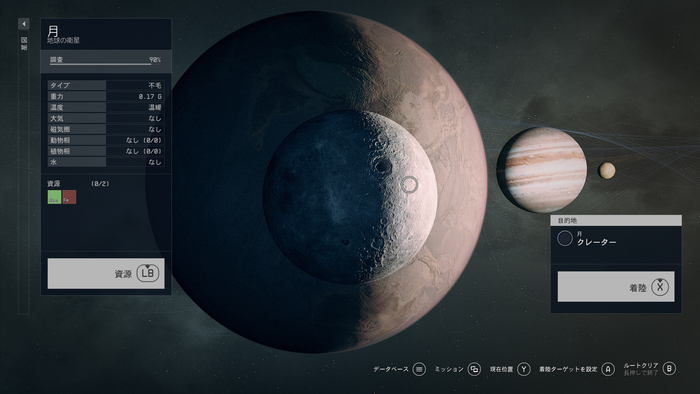The width and height of the screenshot is (700, 394).
Task: Click the 温度 row label
Action: (57, 107)
